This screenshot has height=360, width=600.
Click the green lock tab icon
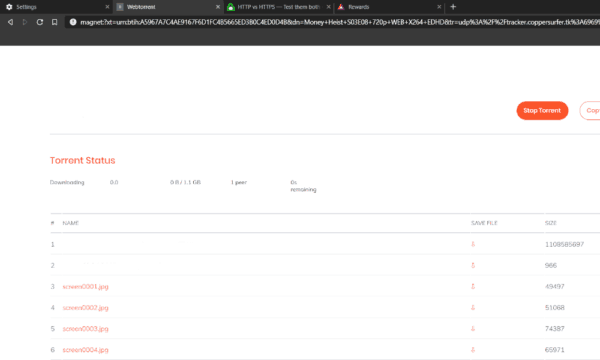pos(231,7)
